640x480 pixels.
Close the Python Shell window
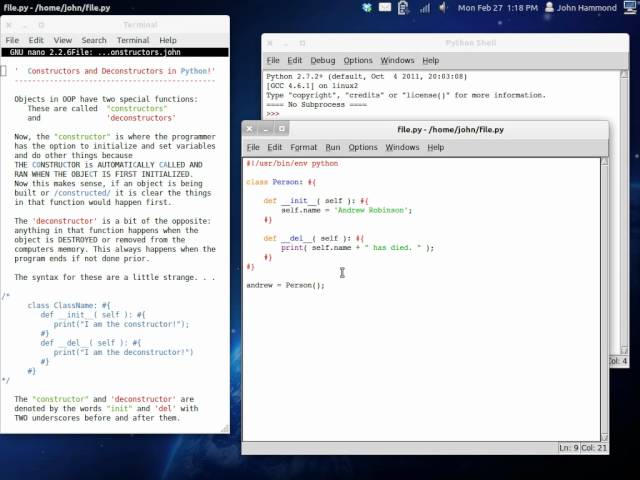[x=270, y=43]
